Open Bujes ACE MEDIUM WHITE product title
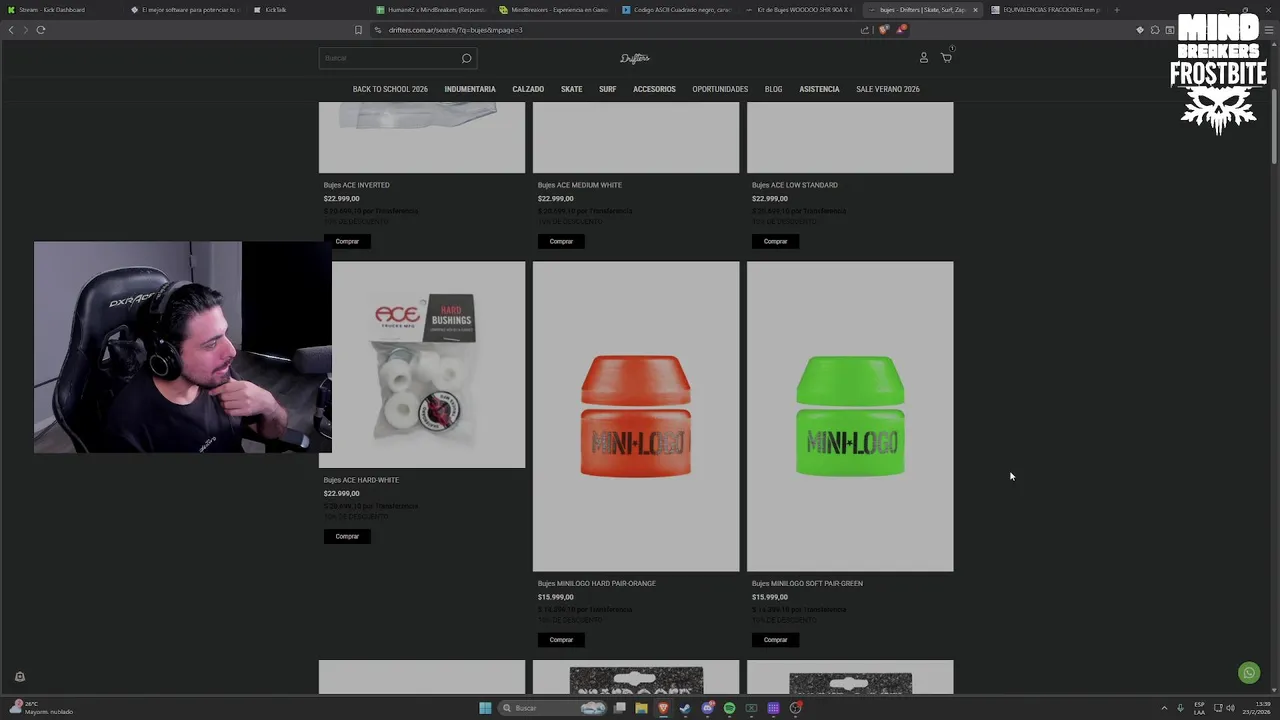The width and height of the screenshot is (1280, 720). tap(579, 185)
